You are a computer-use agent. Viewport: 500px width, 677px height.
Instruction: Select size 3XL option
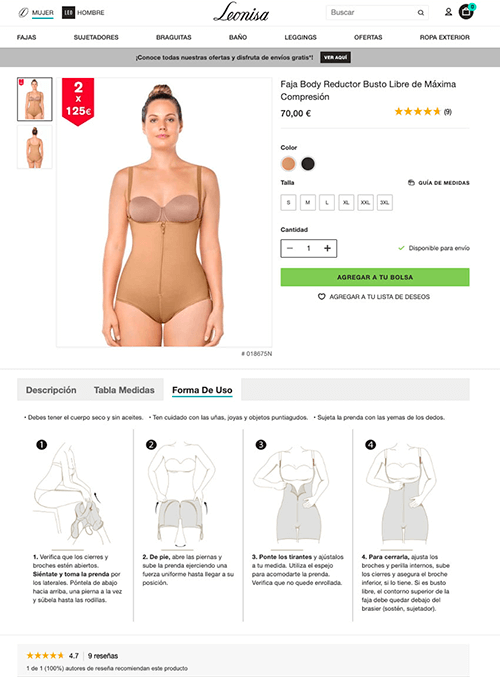coord(384,202)
